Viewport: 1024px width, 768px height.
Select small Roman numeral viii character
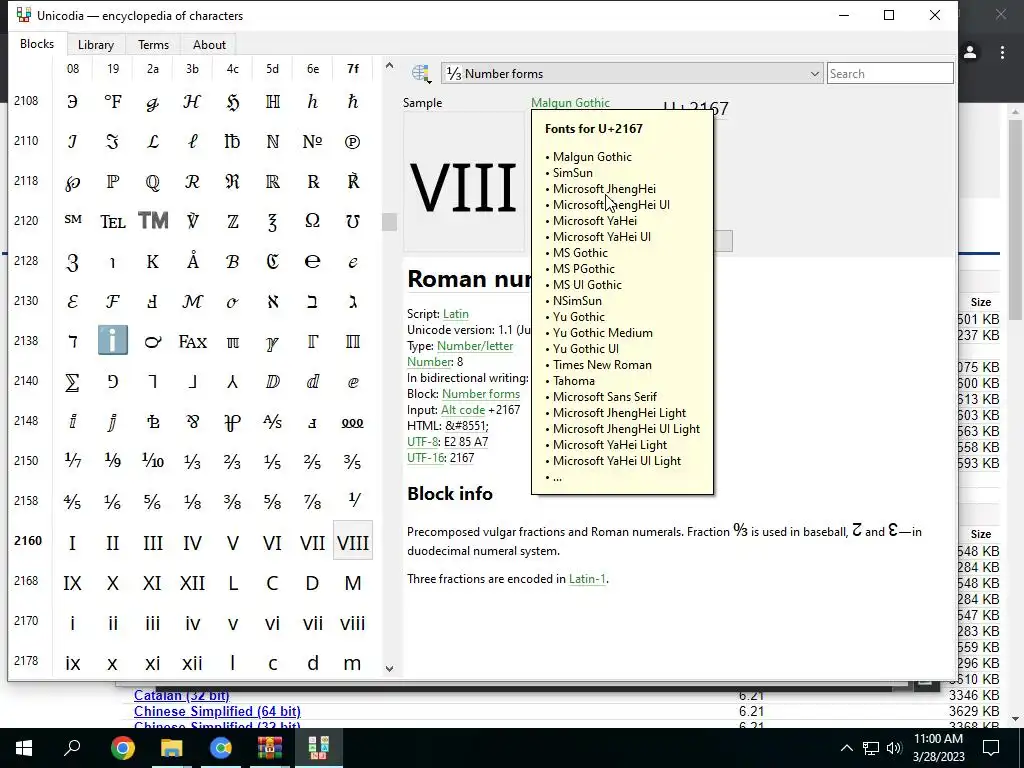pos(353,623)
